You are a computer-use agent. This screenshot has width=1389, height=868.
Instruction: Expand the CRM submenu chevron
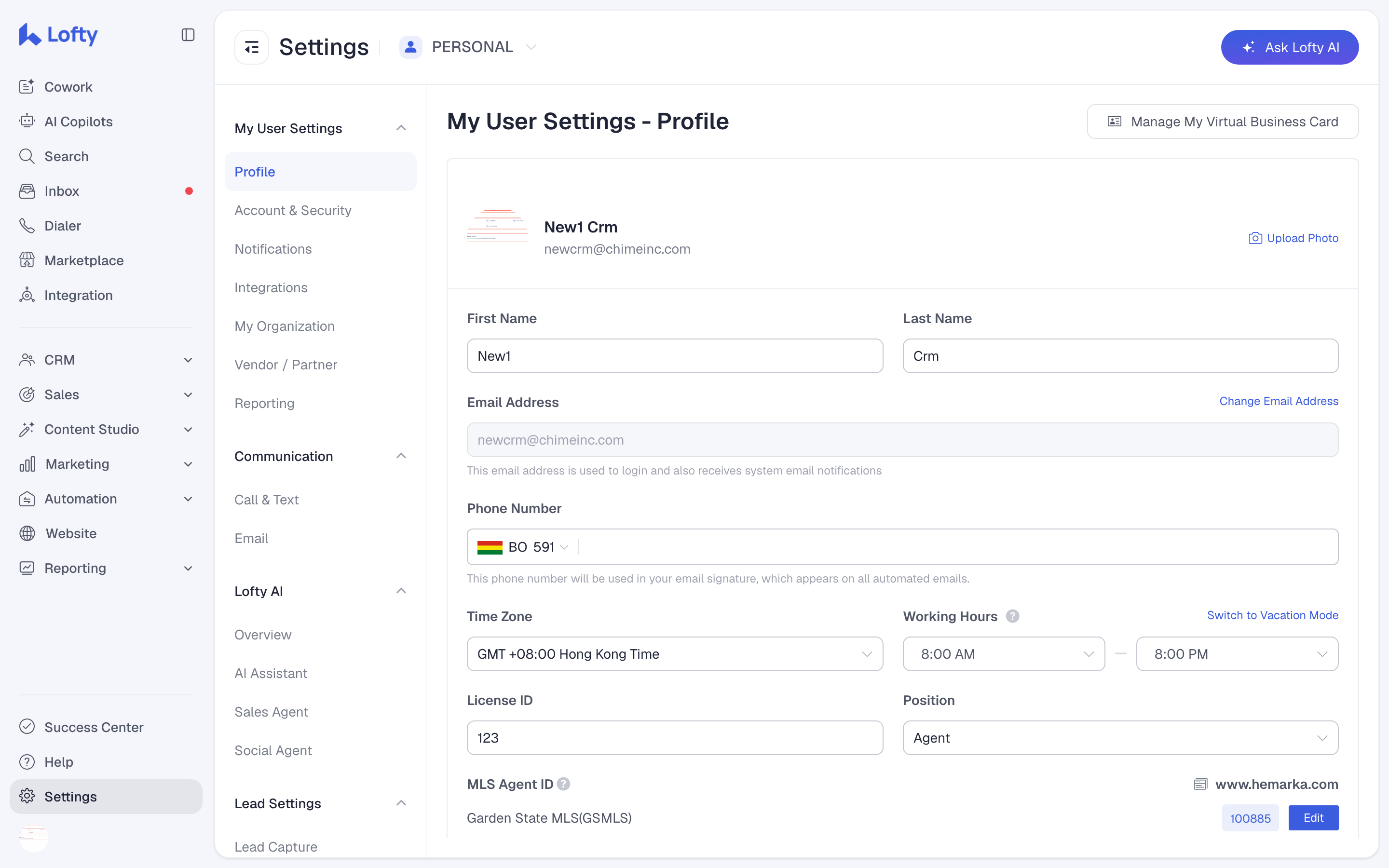188,360
